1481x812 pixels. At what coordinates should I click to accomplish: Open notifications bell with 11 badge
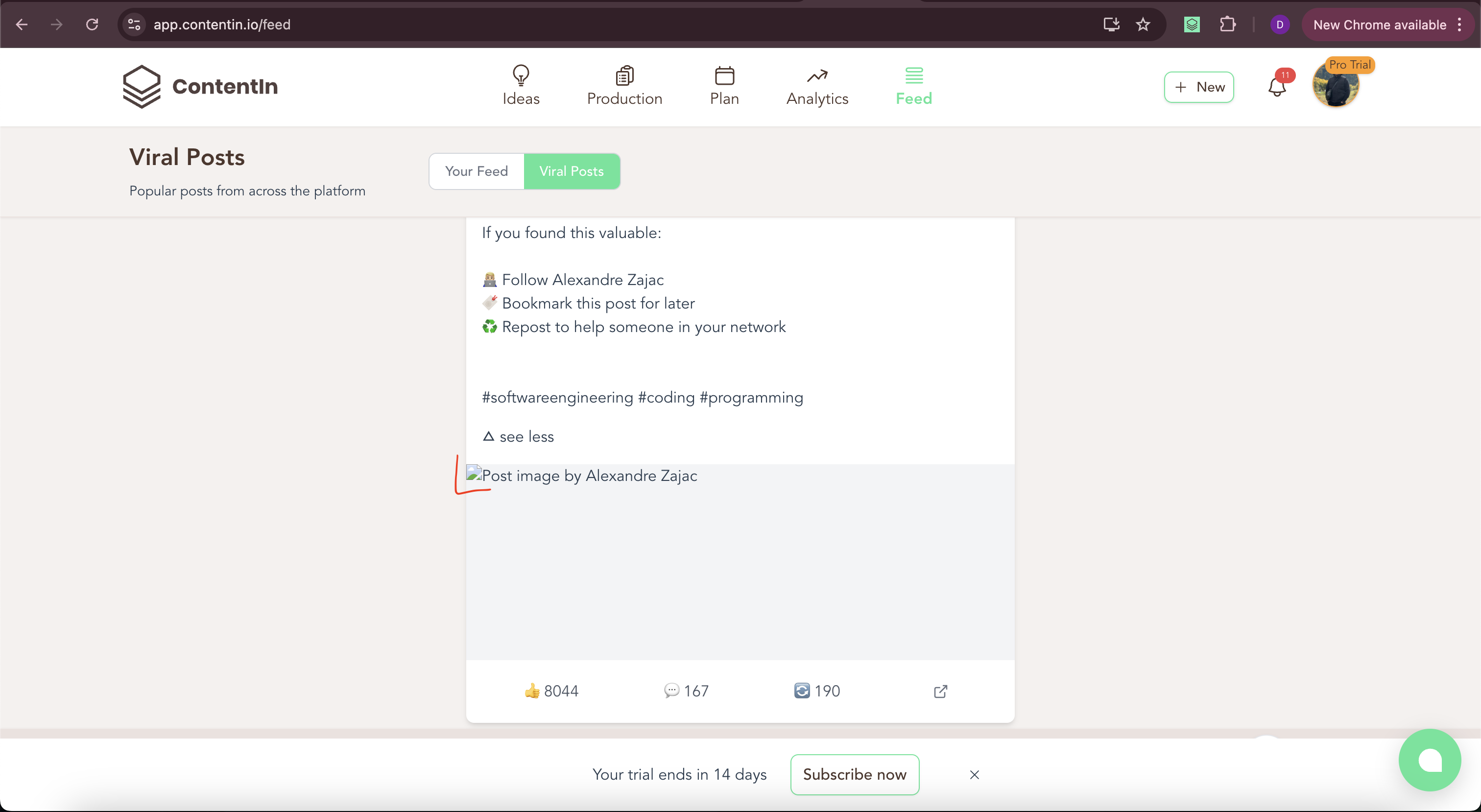1277,86
